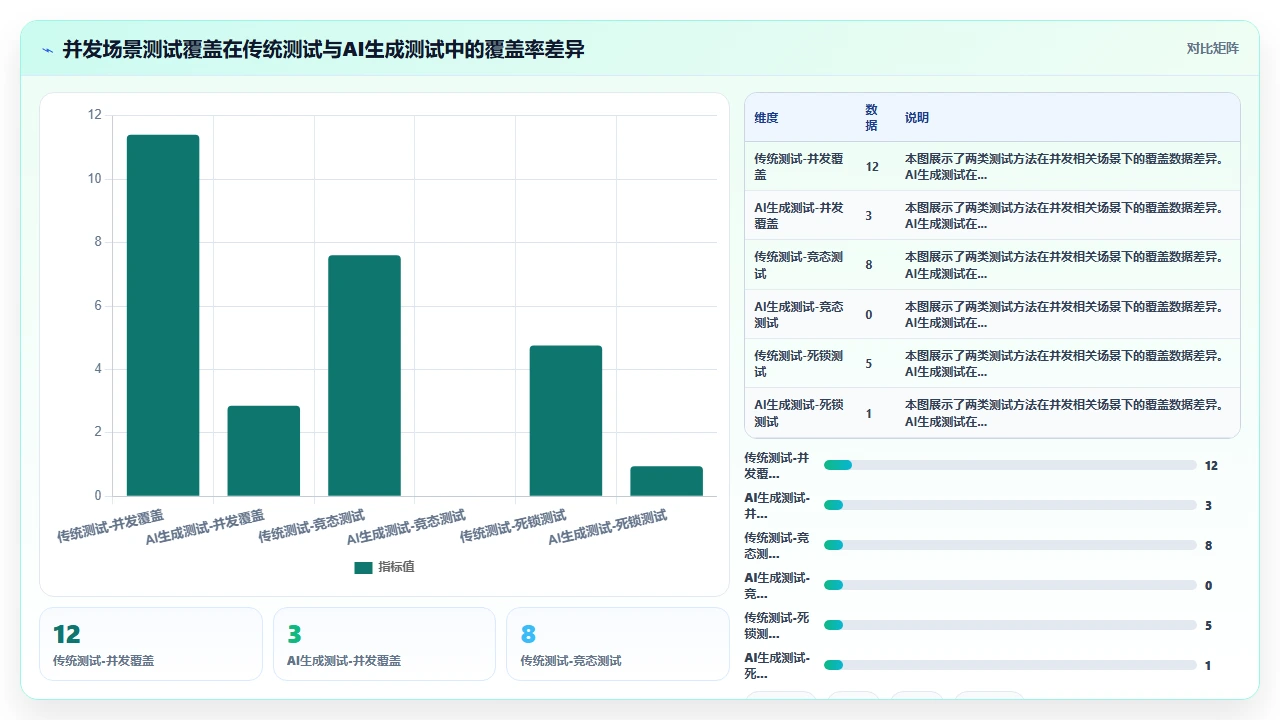Select the 8 传统测试-竞态测试 stat card

point(618,644)
